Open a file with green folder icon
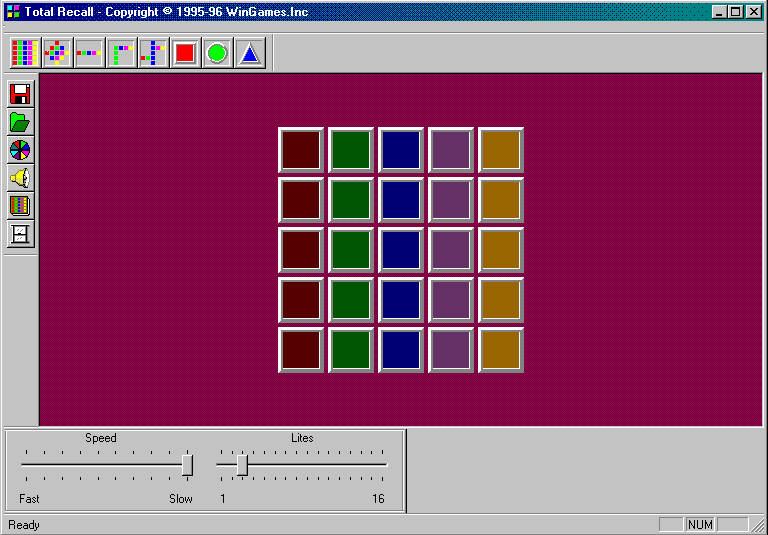 (x=21, y=122)
